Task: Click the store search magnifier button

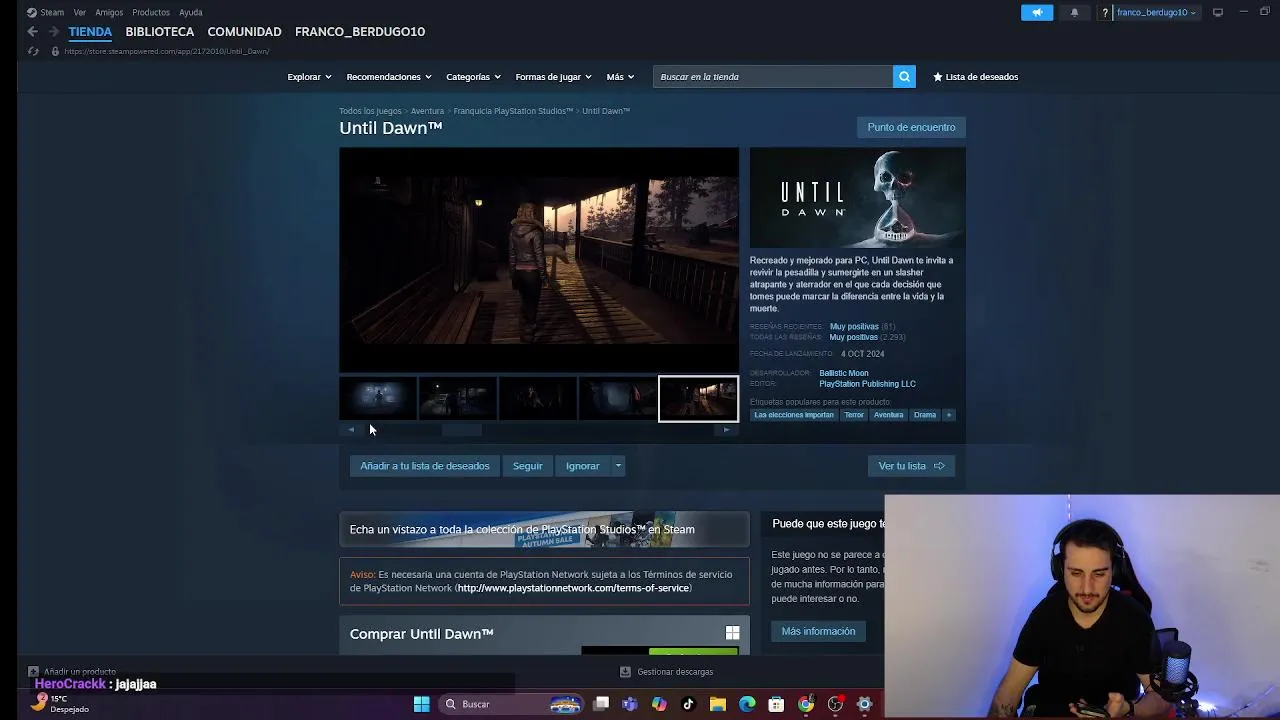Action: [x=904, y=77]
